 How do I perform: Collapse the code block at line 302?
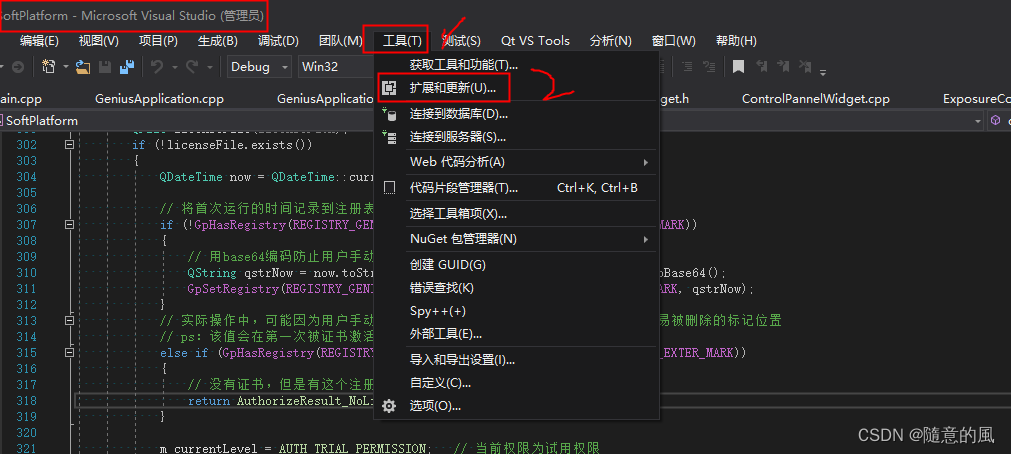[x=70, y=144]
